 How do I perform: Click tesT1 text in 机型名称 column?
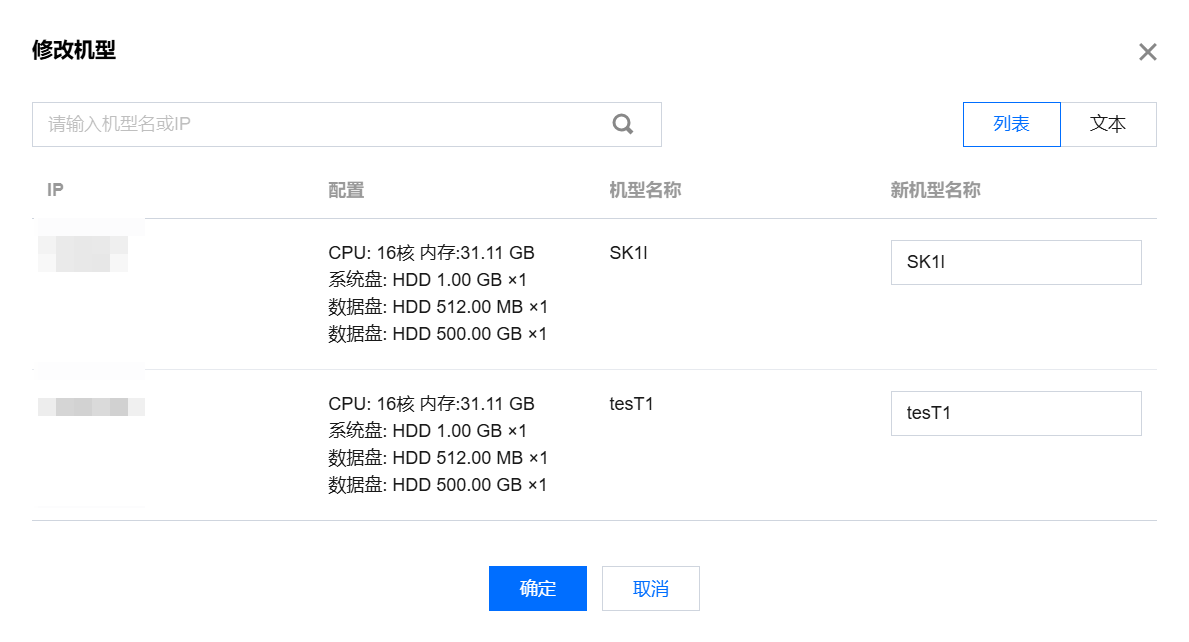pyautogui.click(x=631, y=404)
